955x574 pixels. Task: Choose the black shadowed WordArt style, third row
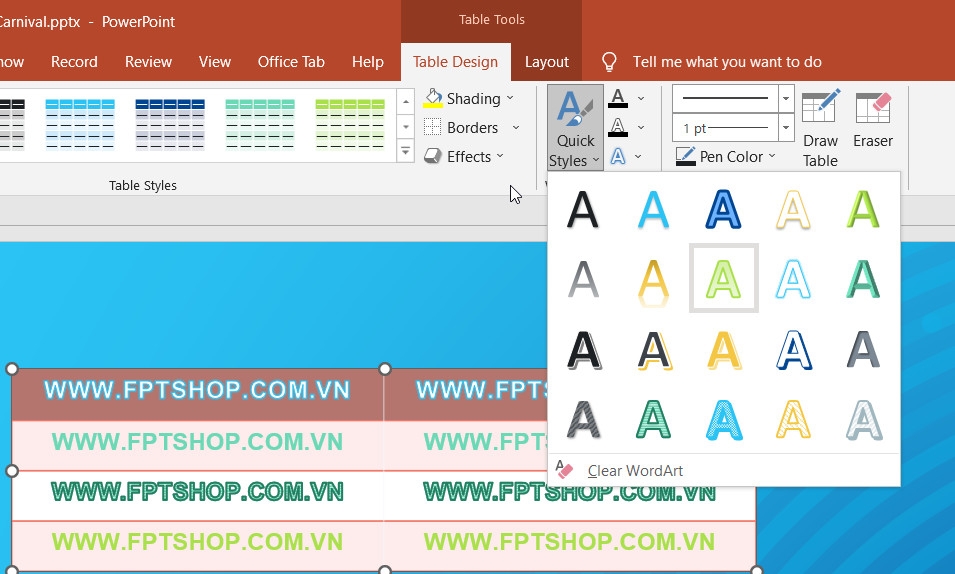[x=583, y=350]
